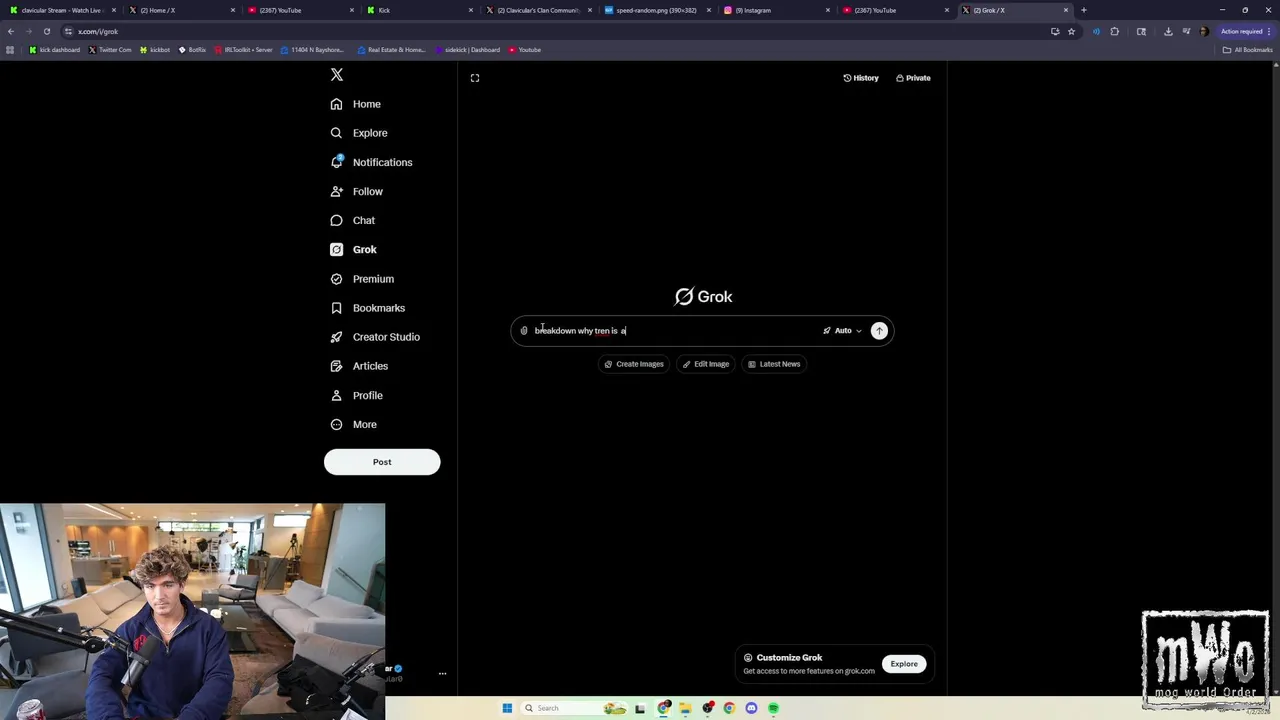
Task: Open the sidekick | Dashboard bookmark
Action: [467, 50]
